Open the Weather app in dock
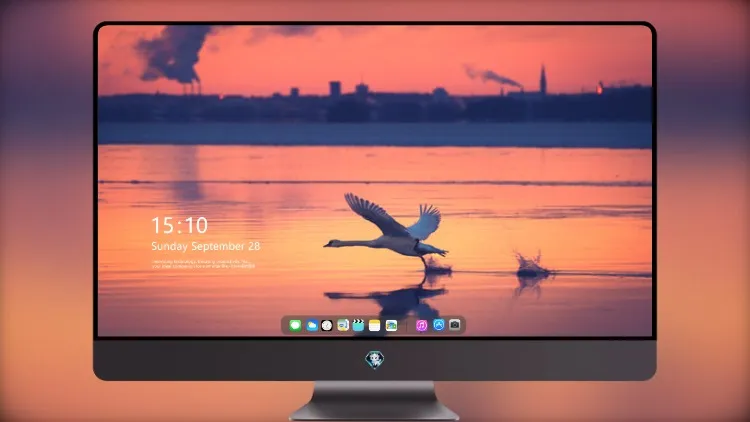The width and height of the screenshot is (750, 422). pyautogui.click(x=311, y=325)
